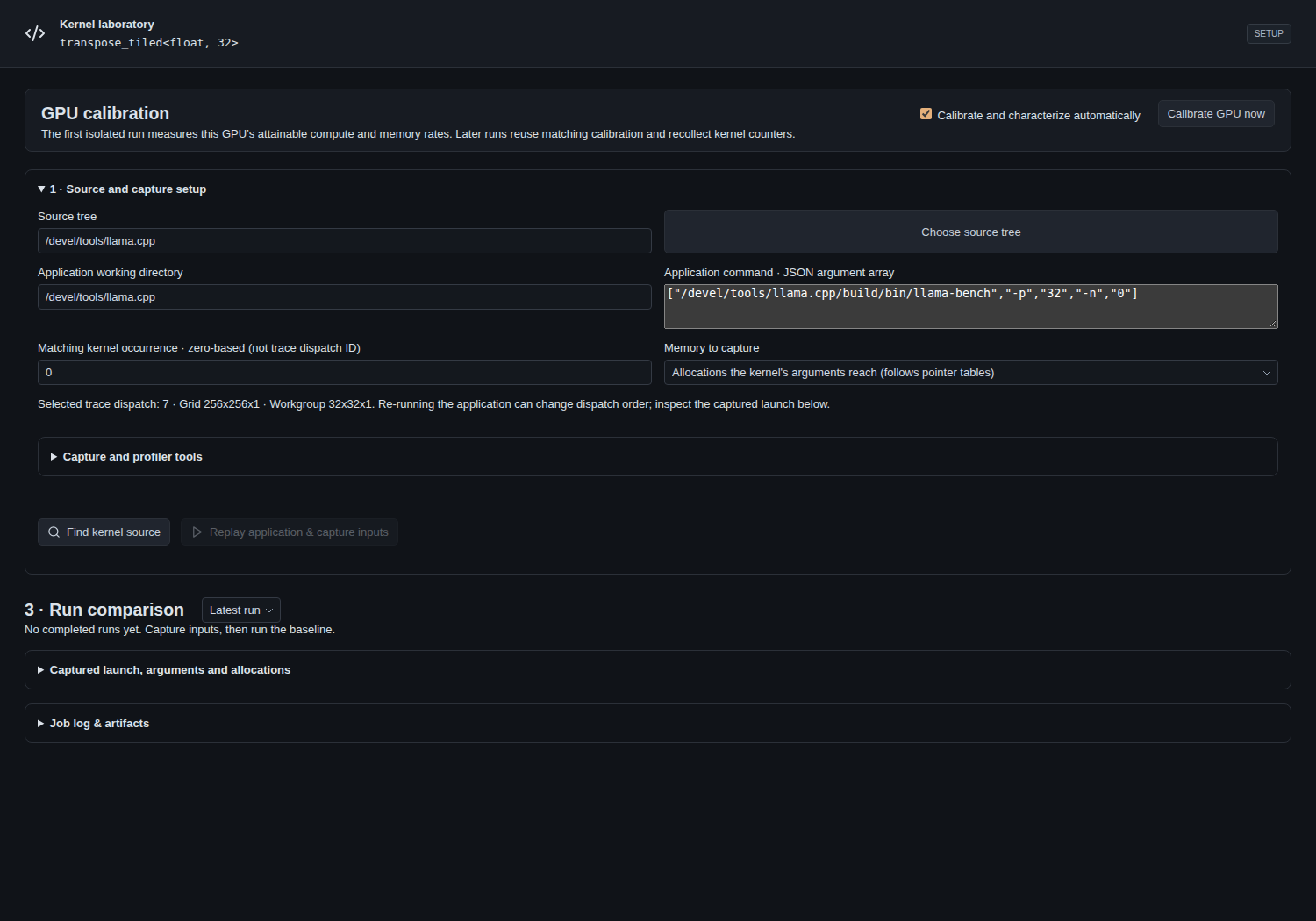This screenshot has height=921, width=1316.
Task: Click Choose source tree button
Action: (x=971, y=232)
